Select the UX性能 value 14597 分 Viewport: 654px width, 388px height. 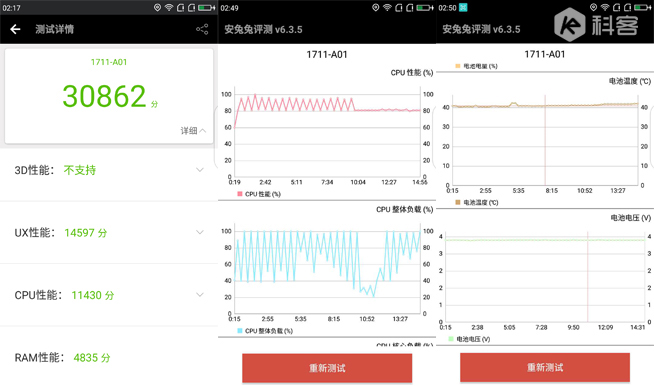click(x=86, y=233)
